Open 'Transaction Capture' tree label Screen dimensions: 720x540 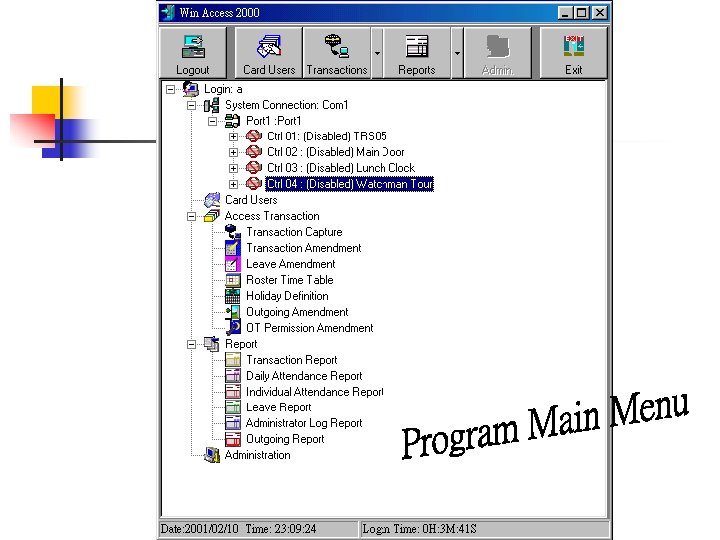coord(294,232)
